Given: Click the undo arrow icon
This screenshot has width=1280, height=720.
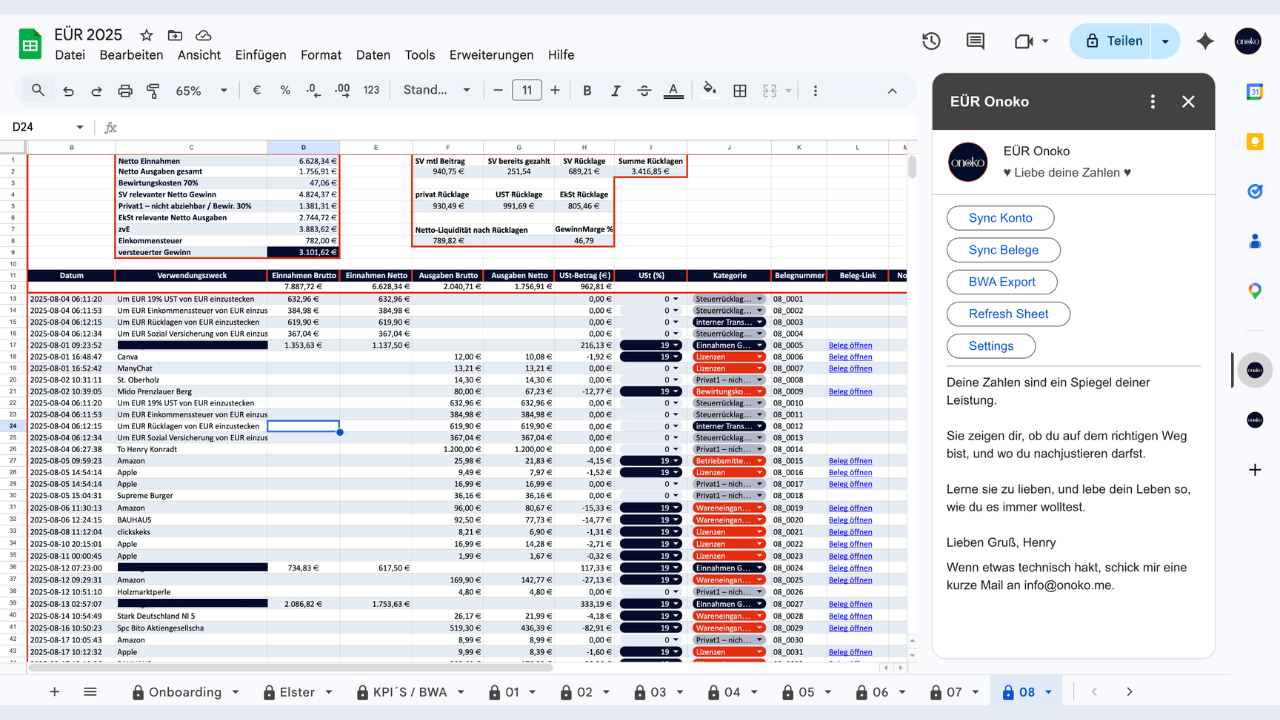Looking at the screenshot, I should (x=68, y=90).
